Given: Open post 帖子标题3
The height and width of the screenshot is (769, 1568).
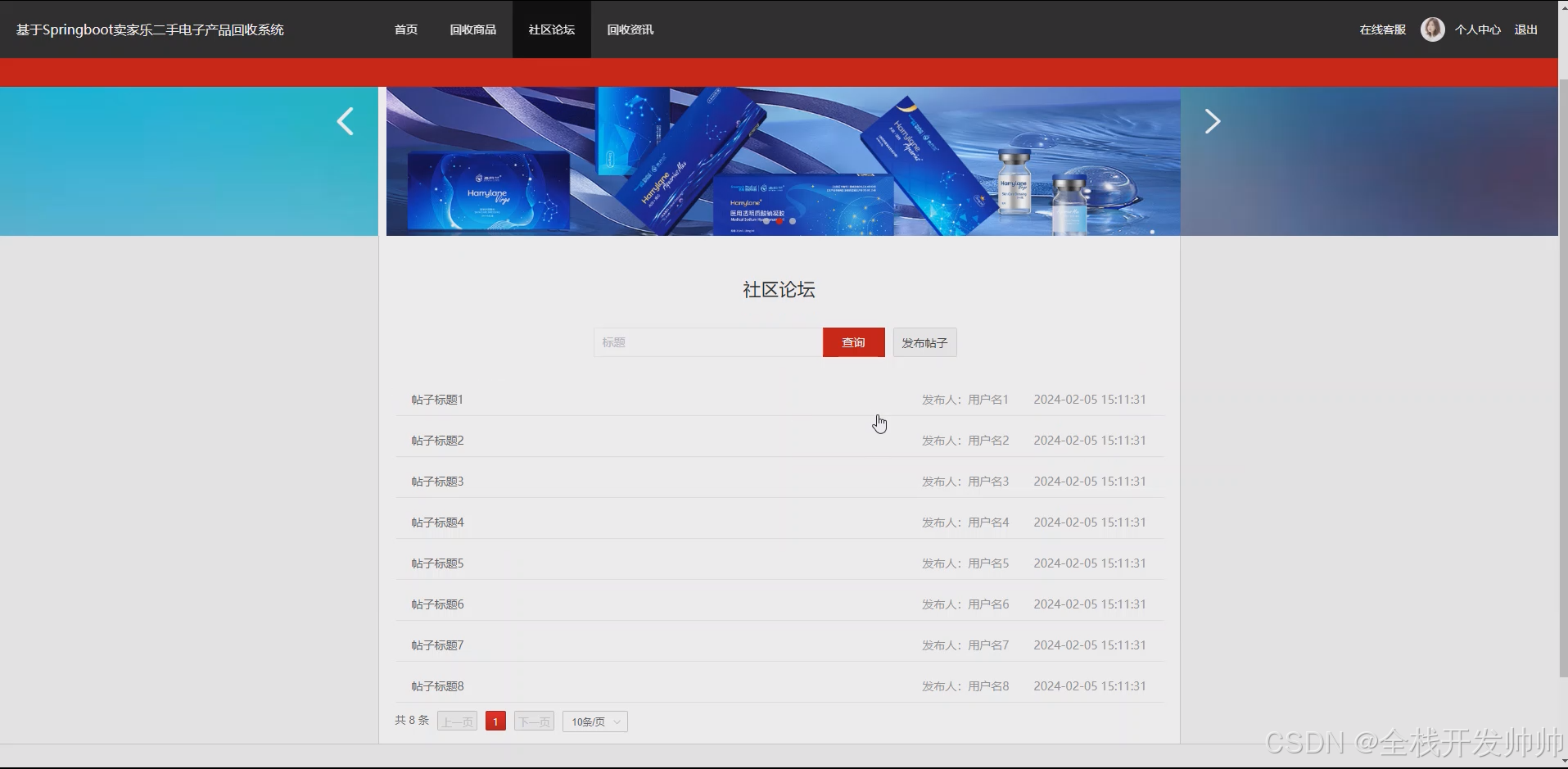Looking at the screenshot, I should 437,482.
